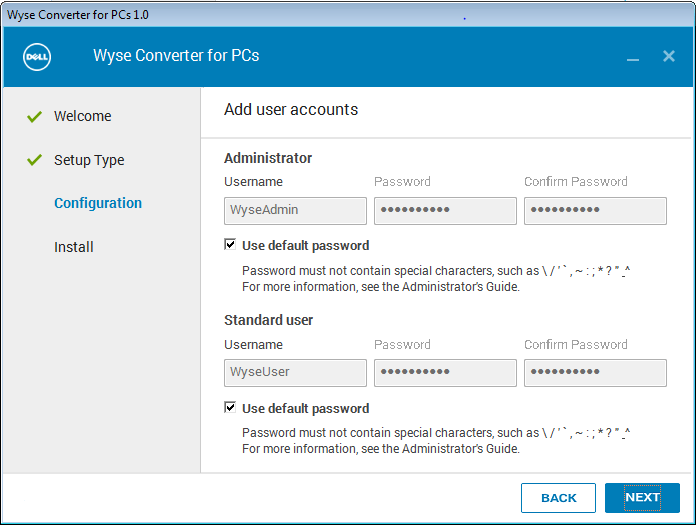Minimize the Wyse Converter window
This screenshot has width=696, height=525.
633,58
